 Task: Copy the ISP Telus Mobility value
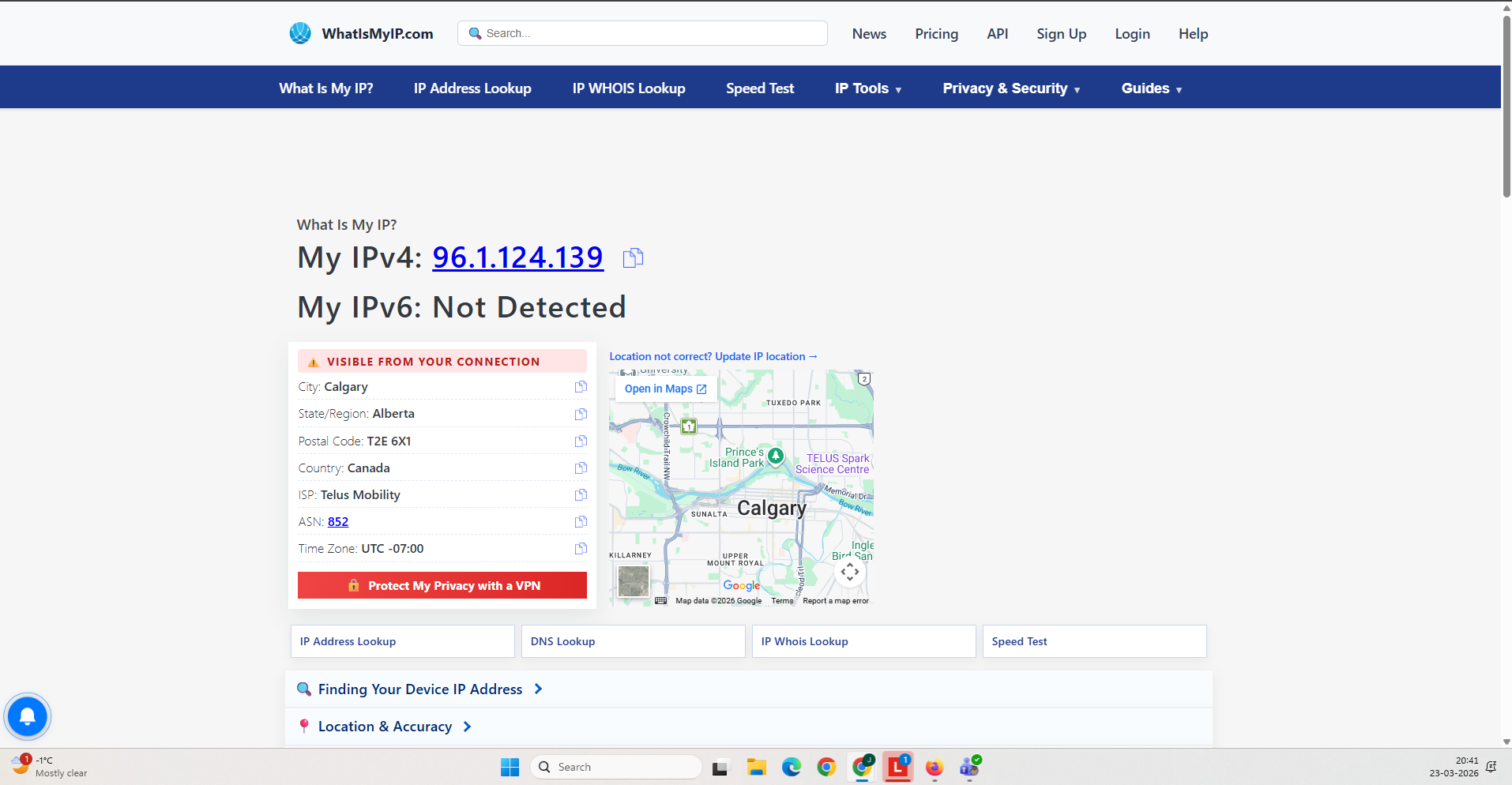pyautogui.click(x=581, y=495)
